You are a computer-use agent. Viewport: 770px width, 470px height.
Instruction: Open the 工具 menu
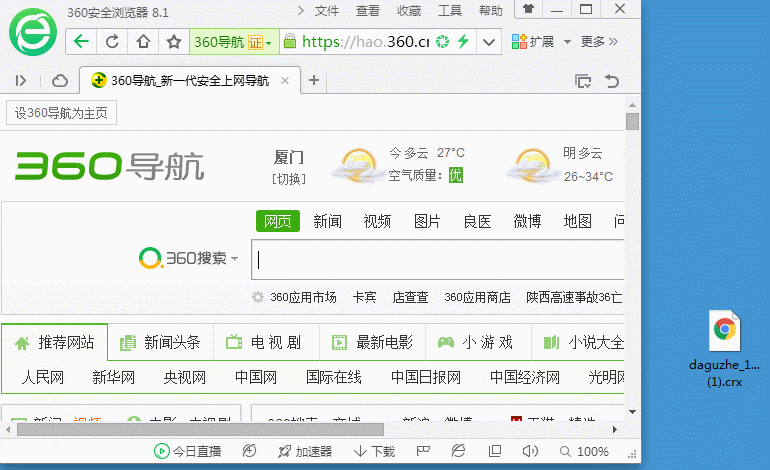(x=450, y=11)
